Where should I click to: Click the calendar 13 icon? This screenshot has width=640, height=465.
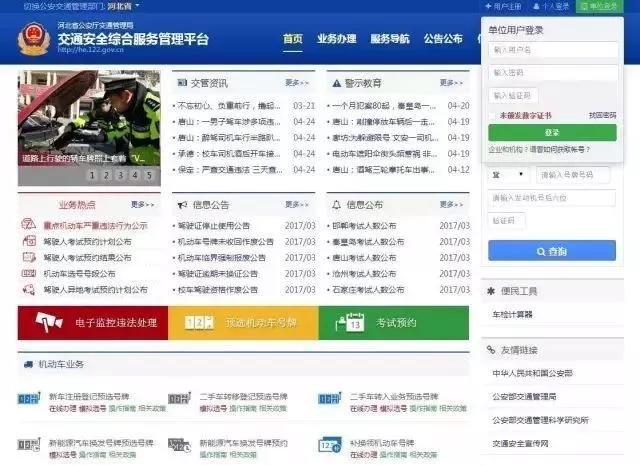pos(350,323)
